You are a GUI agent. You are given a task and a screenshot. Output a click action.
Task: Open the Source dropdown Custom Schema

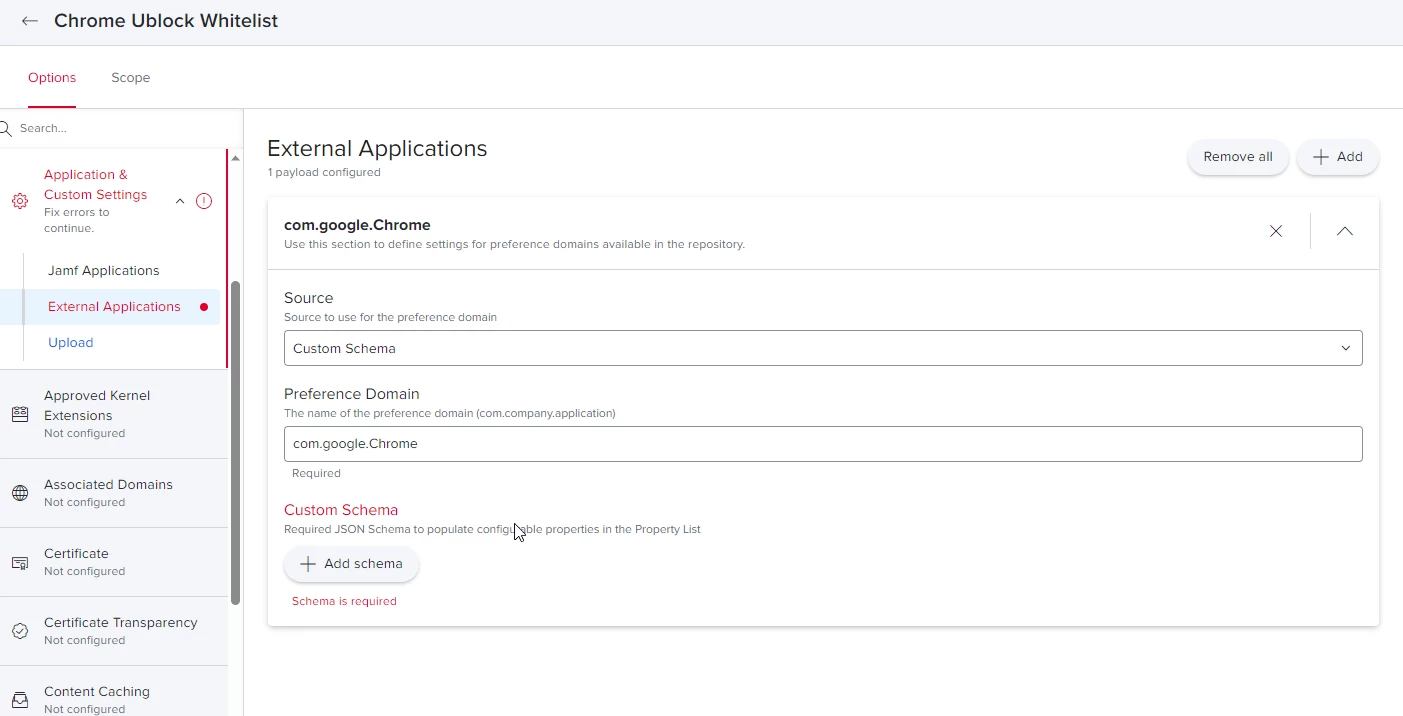pyautogui.click(x=823, y=348)
